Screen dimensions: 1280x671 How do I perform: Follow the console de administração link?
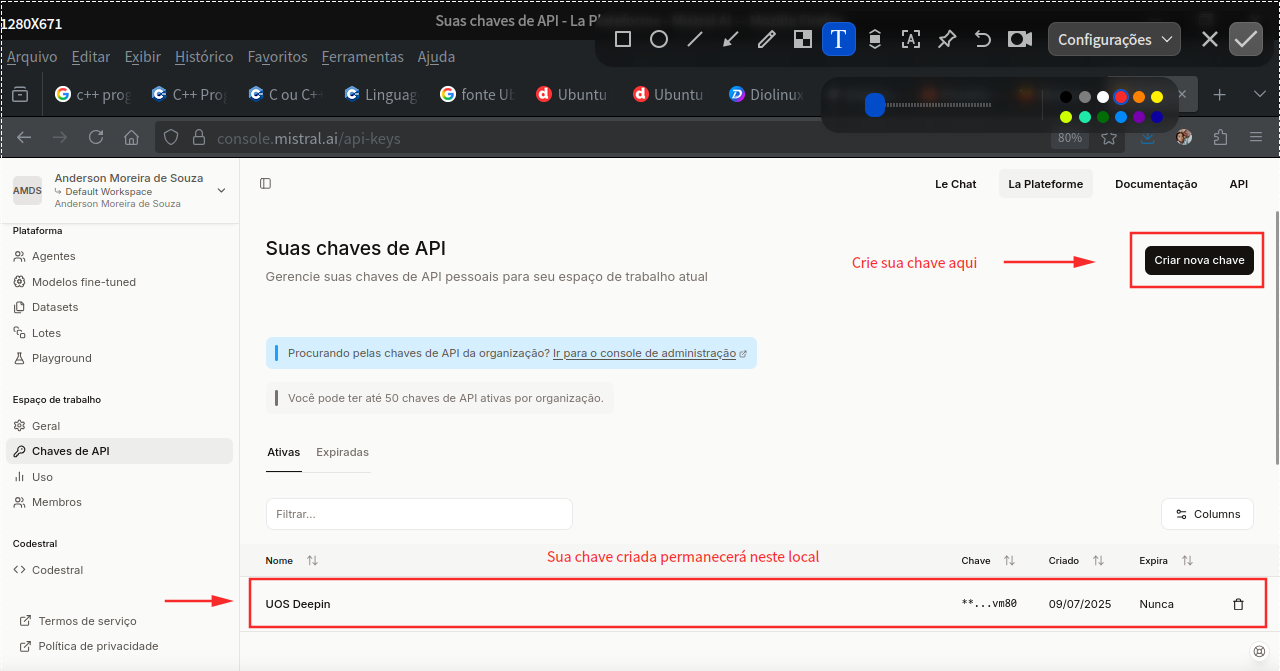(649, 353)
